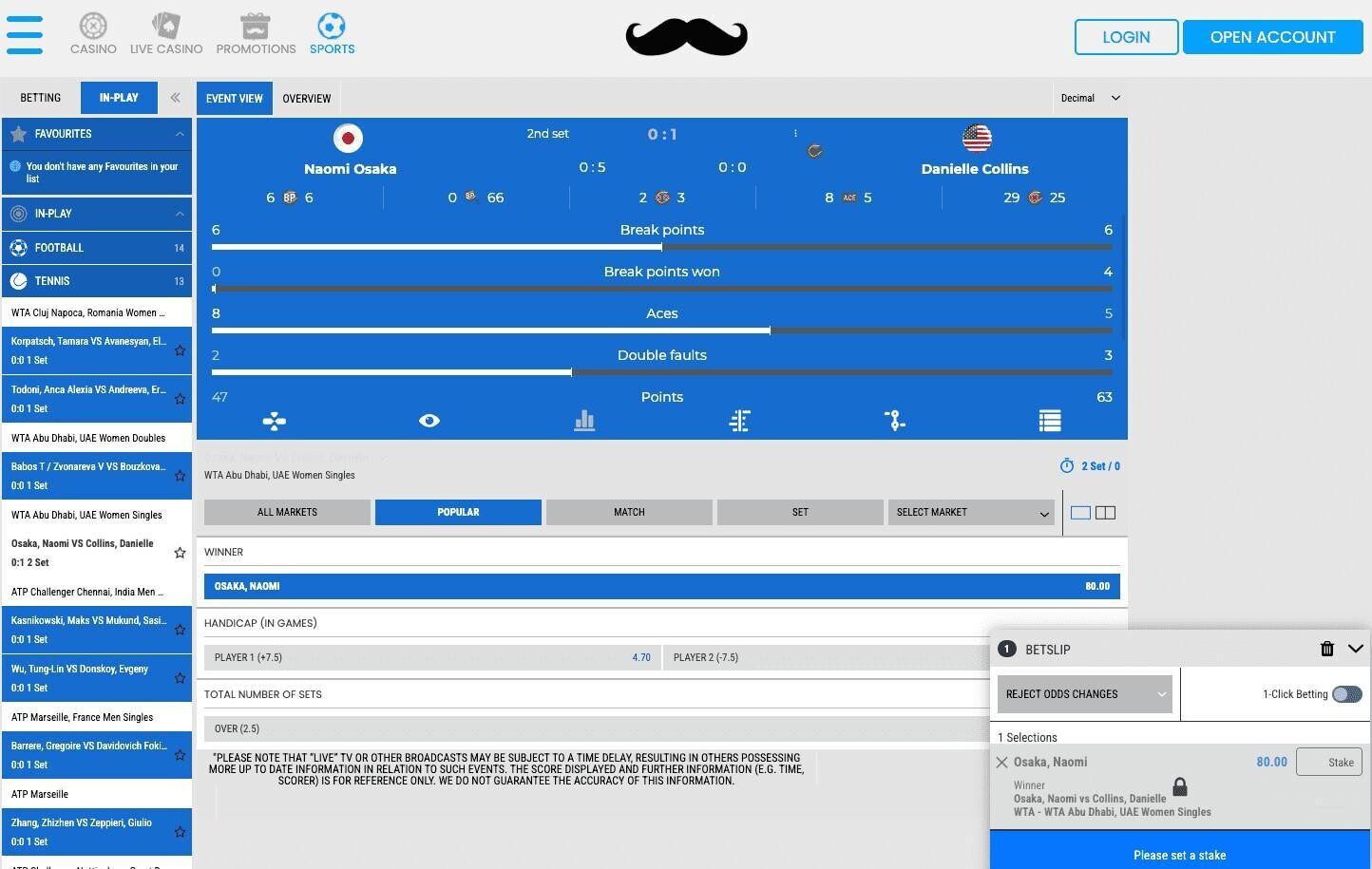Screen dimensions: 1372x869
Task: Select the In-Play tab
Action: [x=119, y=98]
